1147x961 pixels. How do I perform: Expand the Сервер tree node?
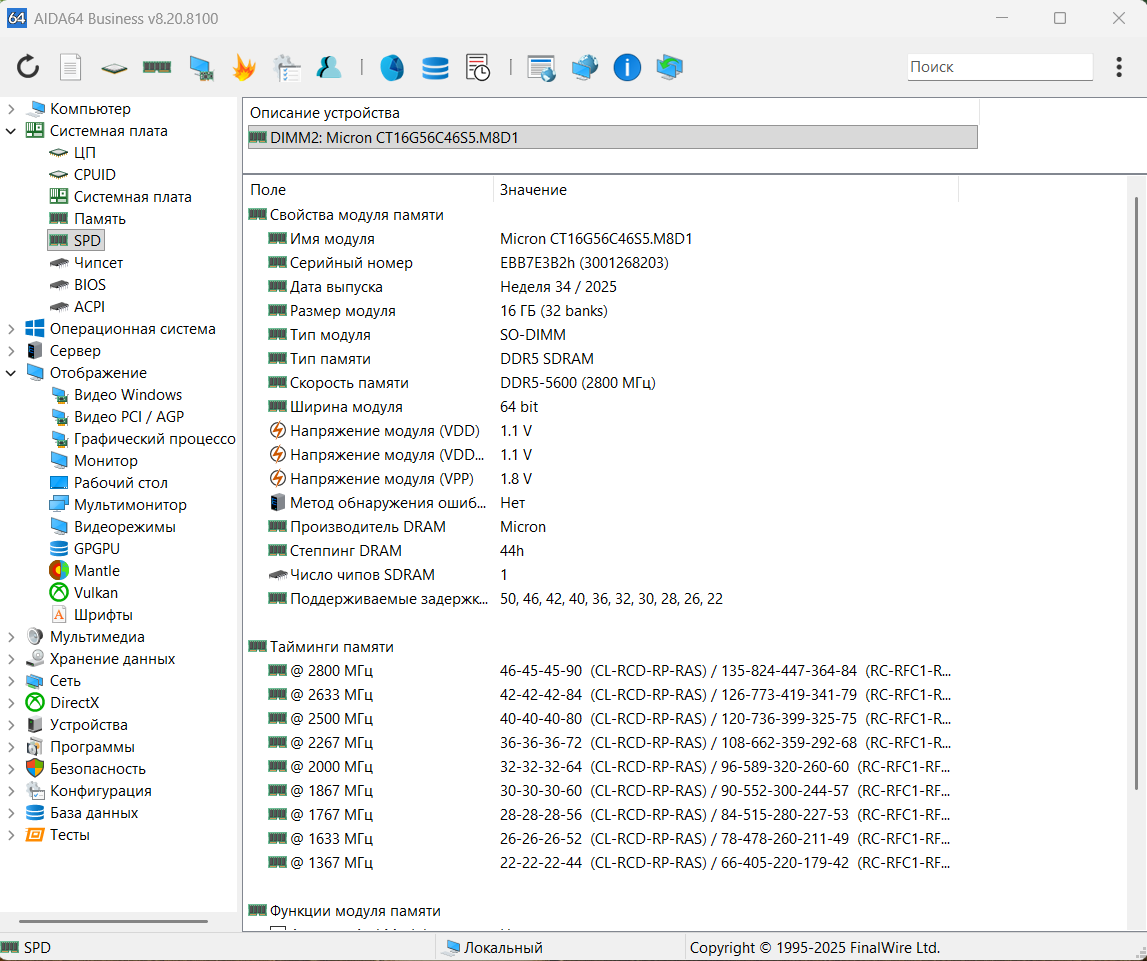pyautogui.click(x=10, y=351)
